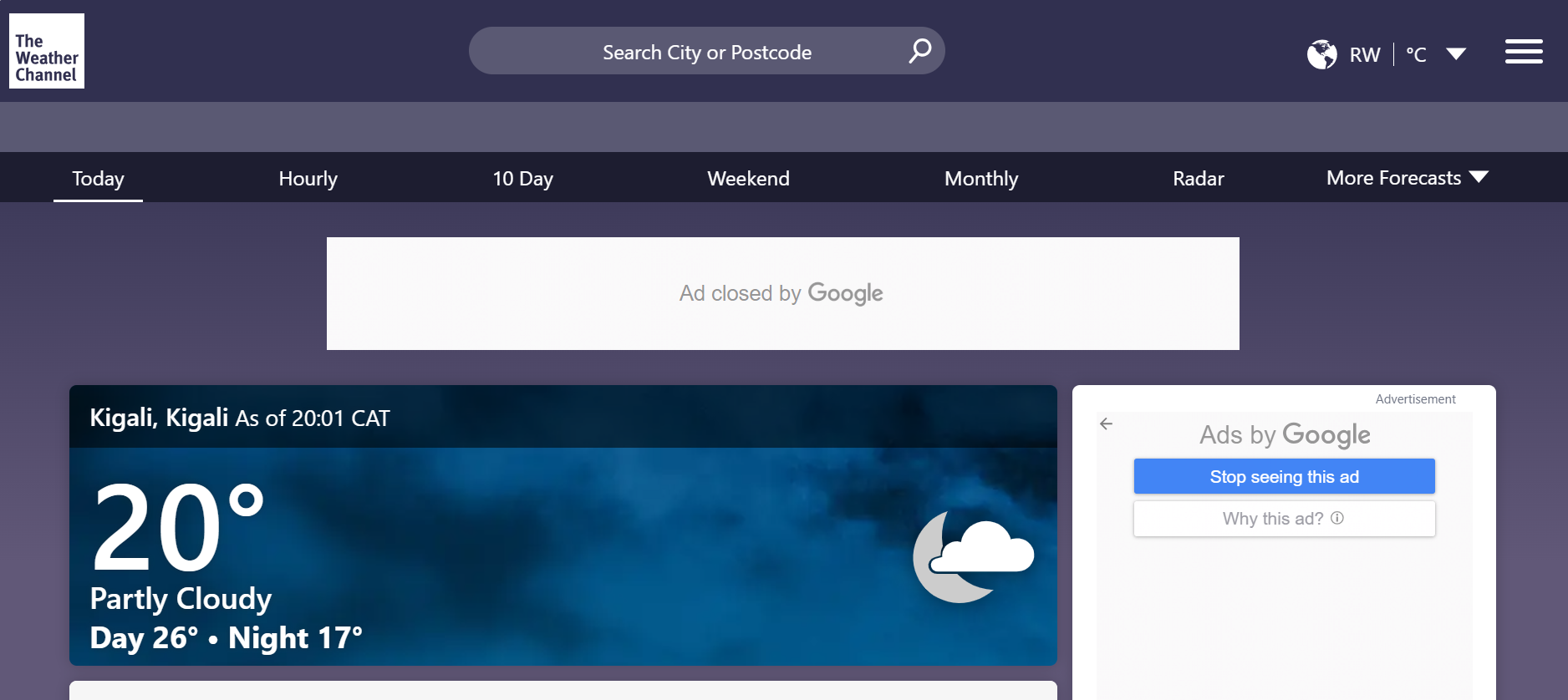Screen dimensions: 1568x700
Task: Open the Radar tab
Action: tap(1198, 179)
